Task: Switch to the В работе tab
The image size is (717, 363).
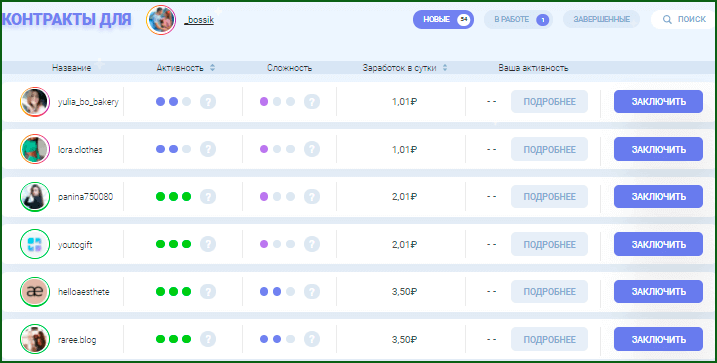Action: pos(518,20)
